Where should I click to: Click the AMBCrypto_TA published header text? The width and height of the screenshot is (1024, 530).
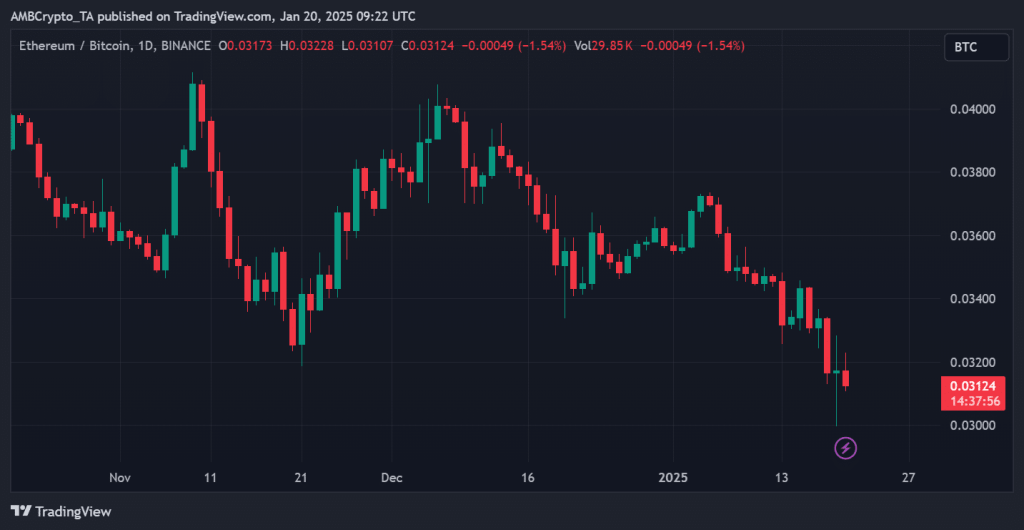click(x=212, y=16)
